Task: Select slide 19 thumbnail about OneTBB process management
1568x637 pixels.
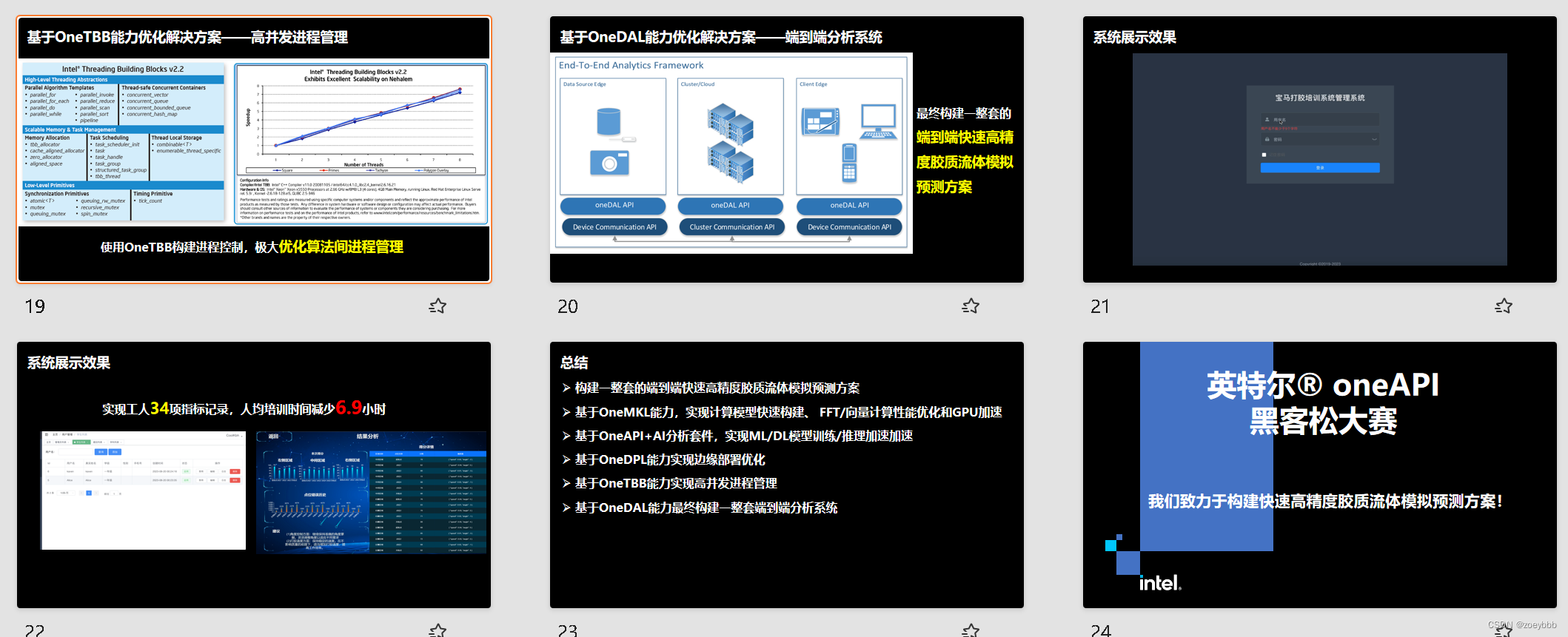Action: point(254,149)
